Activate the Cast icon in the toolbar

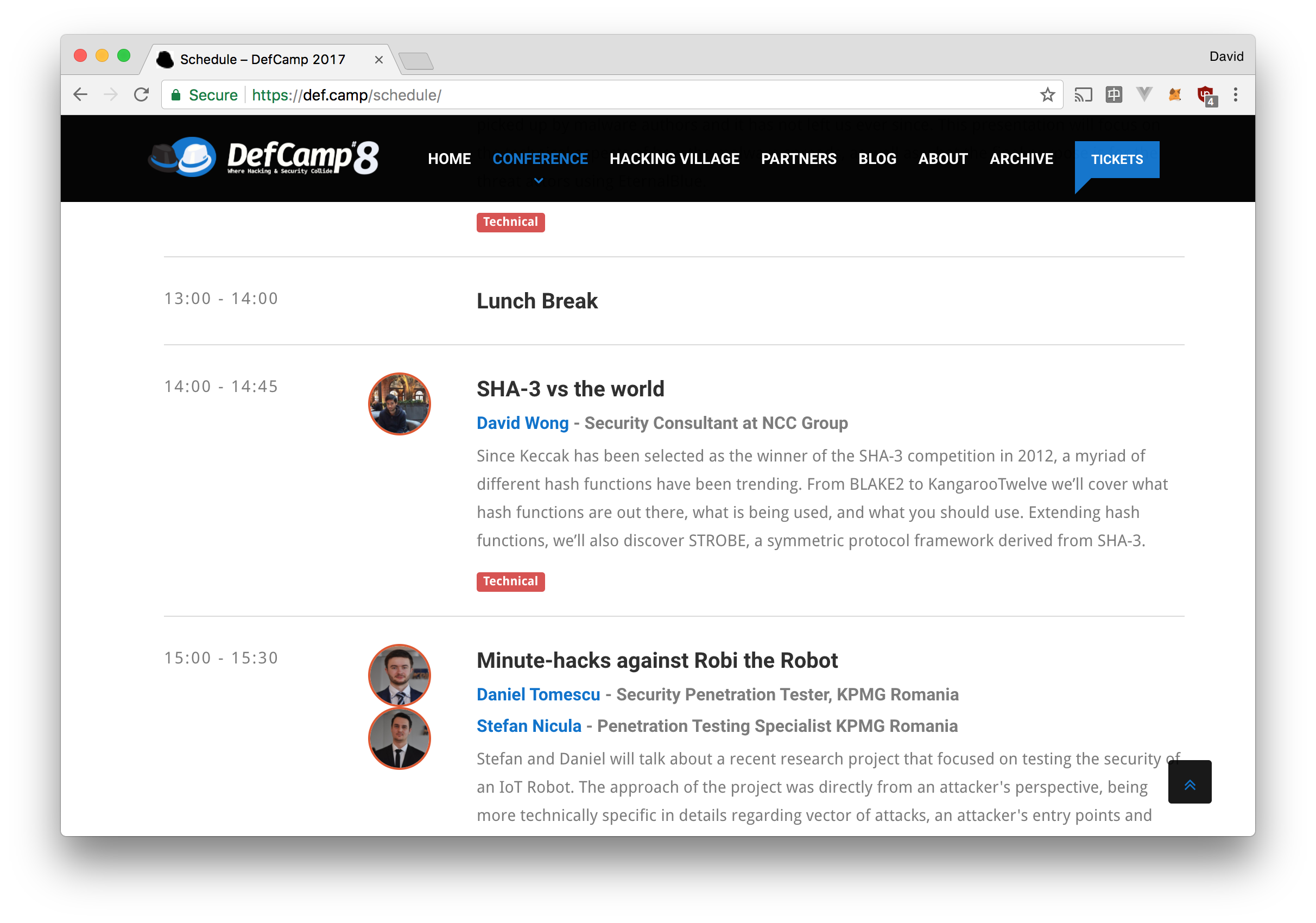(1083, 94)
